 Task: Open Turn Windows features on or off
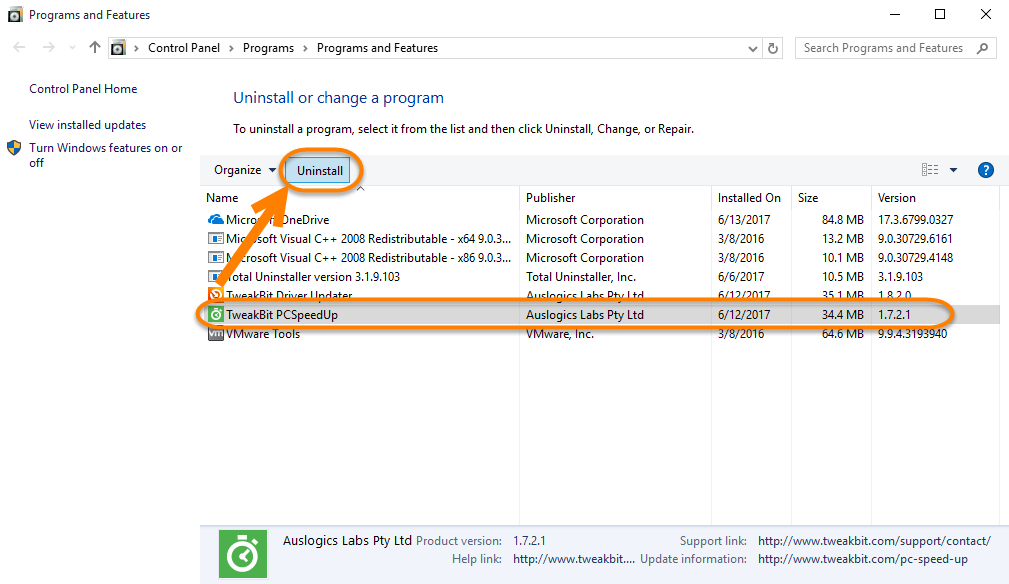click(x=106, y=155)
